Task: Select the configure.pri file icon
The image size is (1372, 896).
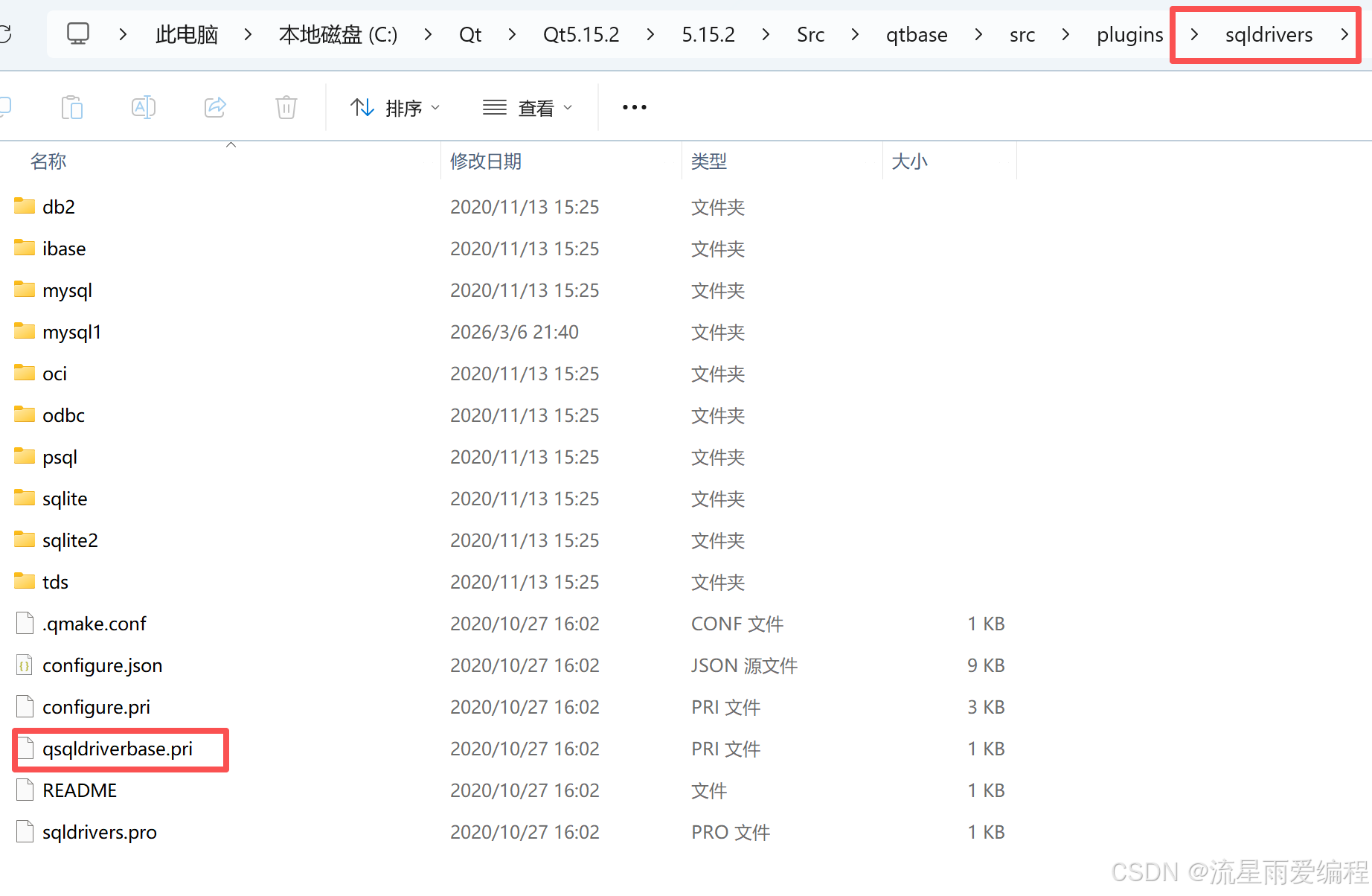Action: 25,706
